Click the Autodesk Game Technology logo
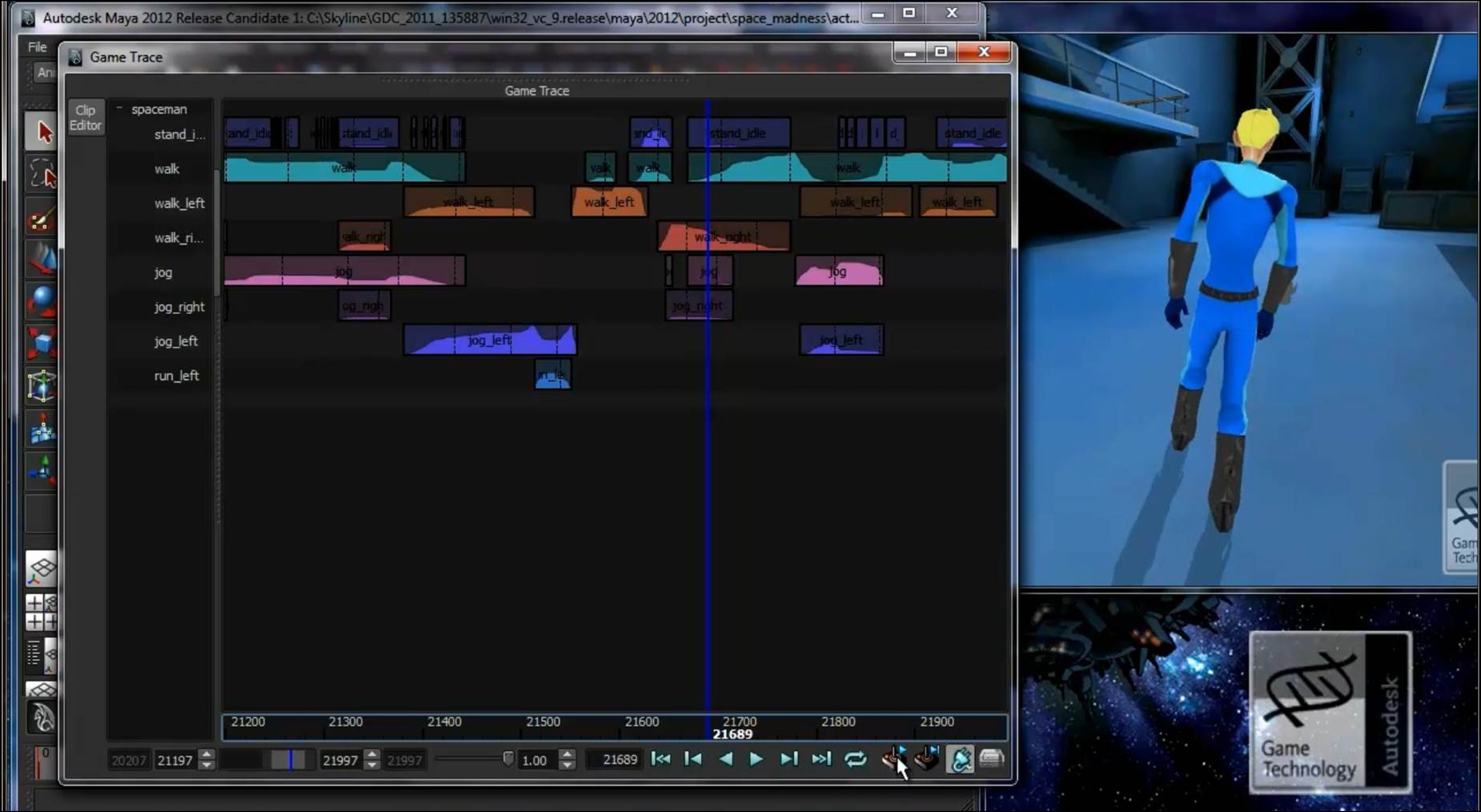1481x812 pixels. click(1330, 711)
